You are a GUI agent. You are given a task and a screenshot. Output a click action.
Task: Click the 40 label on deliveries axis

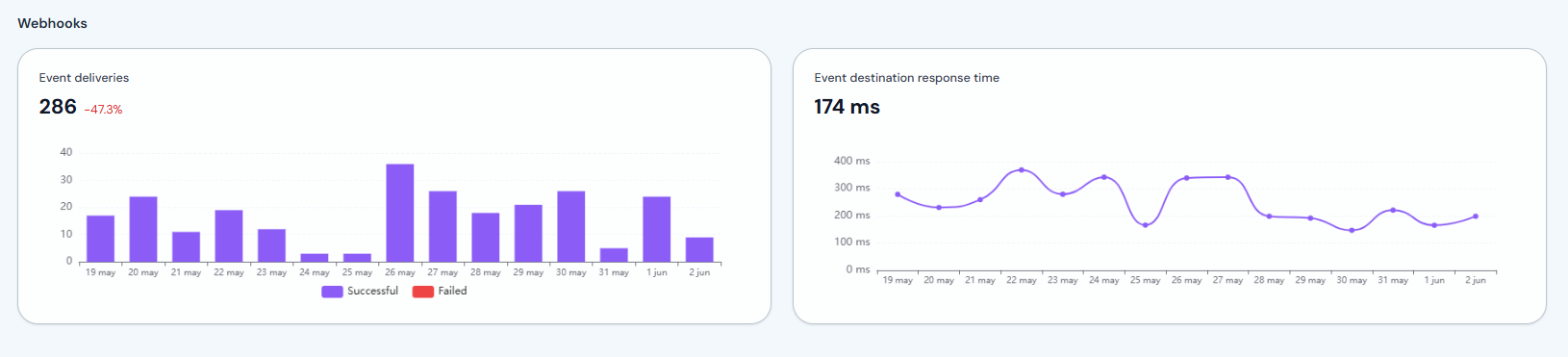65,152
